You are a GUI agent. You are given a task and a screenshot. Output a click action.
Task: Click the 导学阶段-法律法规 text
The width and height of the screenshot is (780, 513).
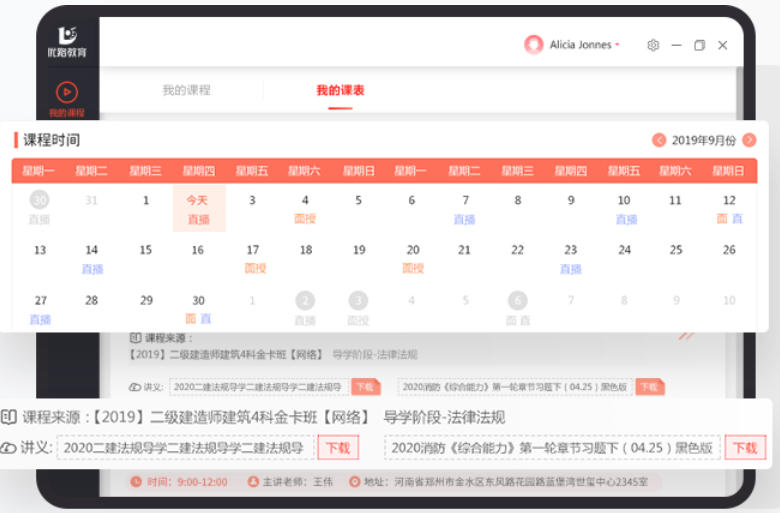coord(444,417)
